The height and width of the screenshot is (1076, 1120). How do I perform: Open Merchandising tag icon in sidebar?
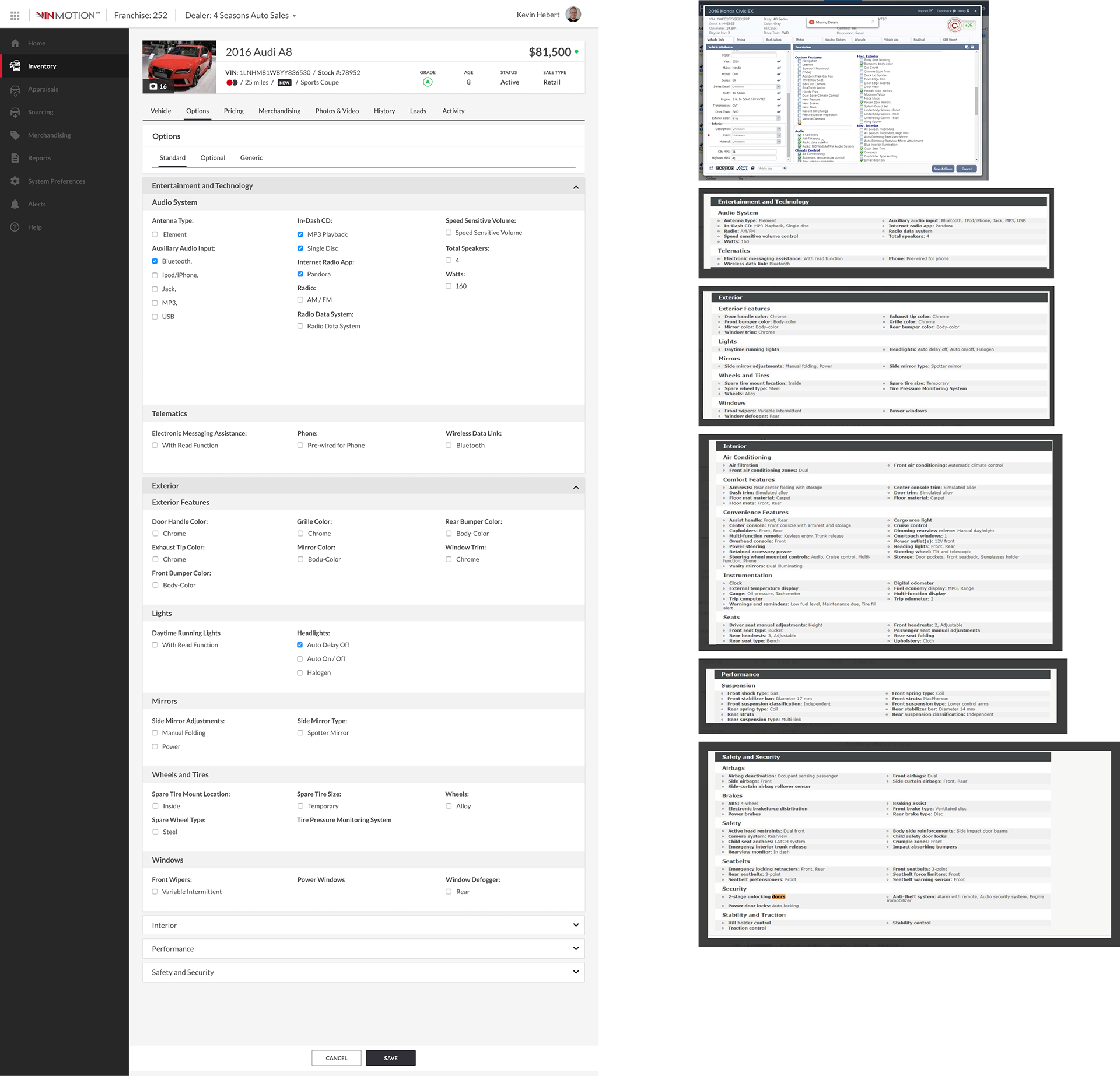point(15,135)
